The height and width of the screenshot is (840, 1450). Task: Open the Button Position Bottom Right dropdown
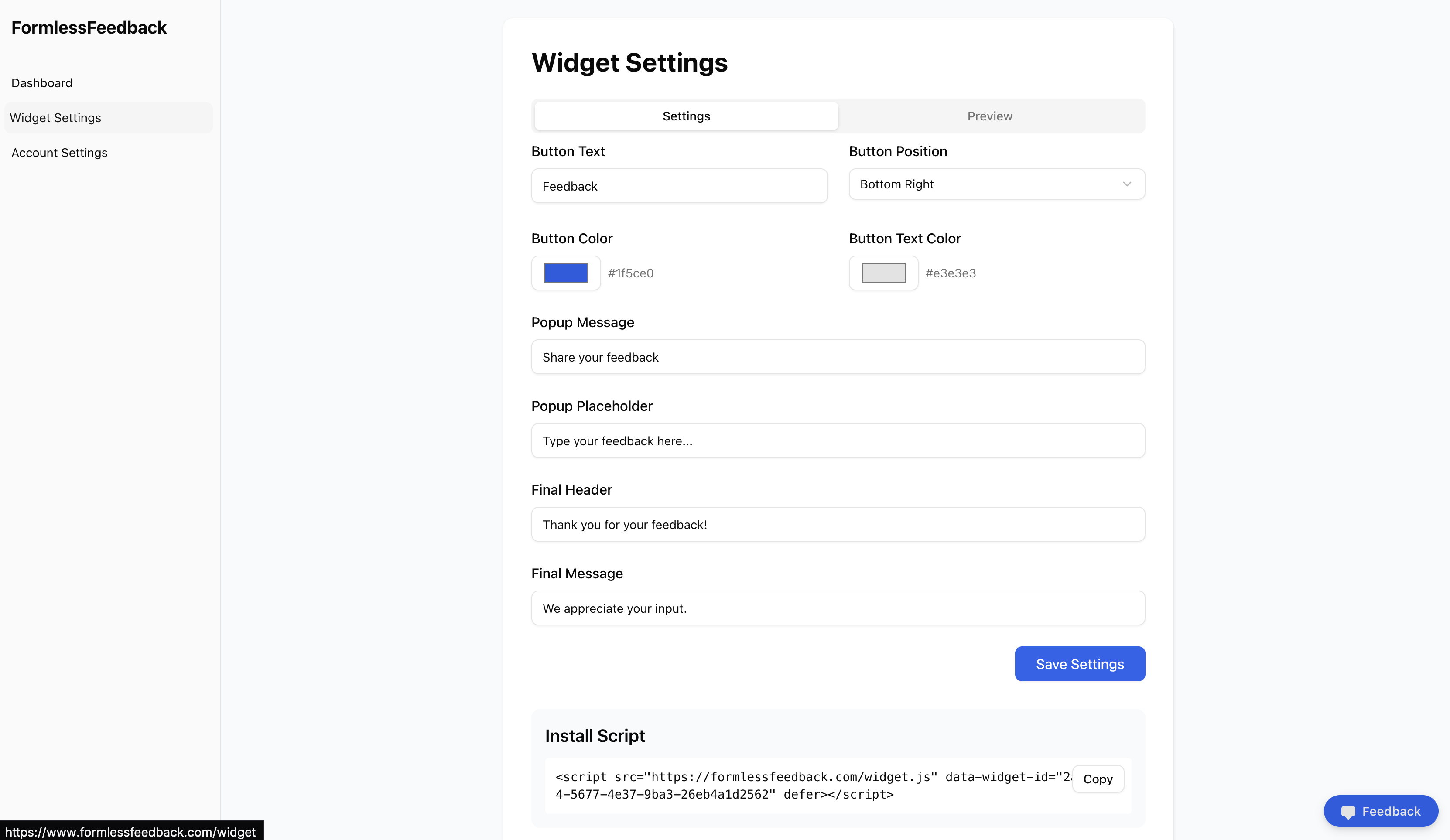coord(997,184)
